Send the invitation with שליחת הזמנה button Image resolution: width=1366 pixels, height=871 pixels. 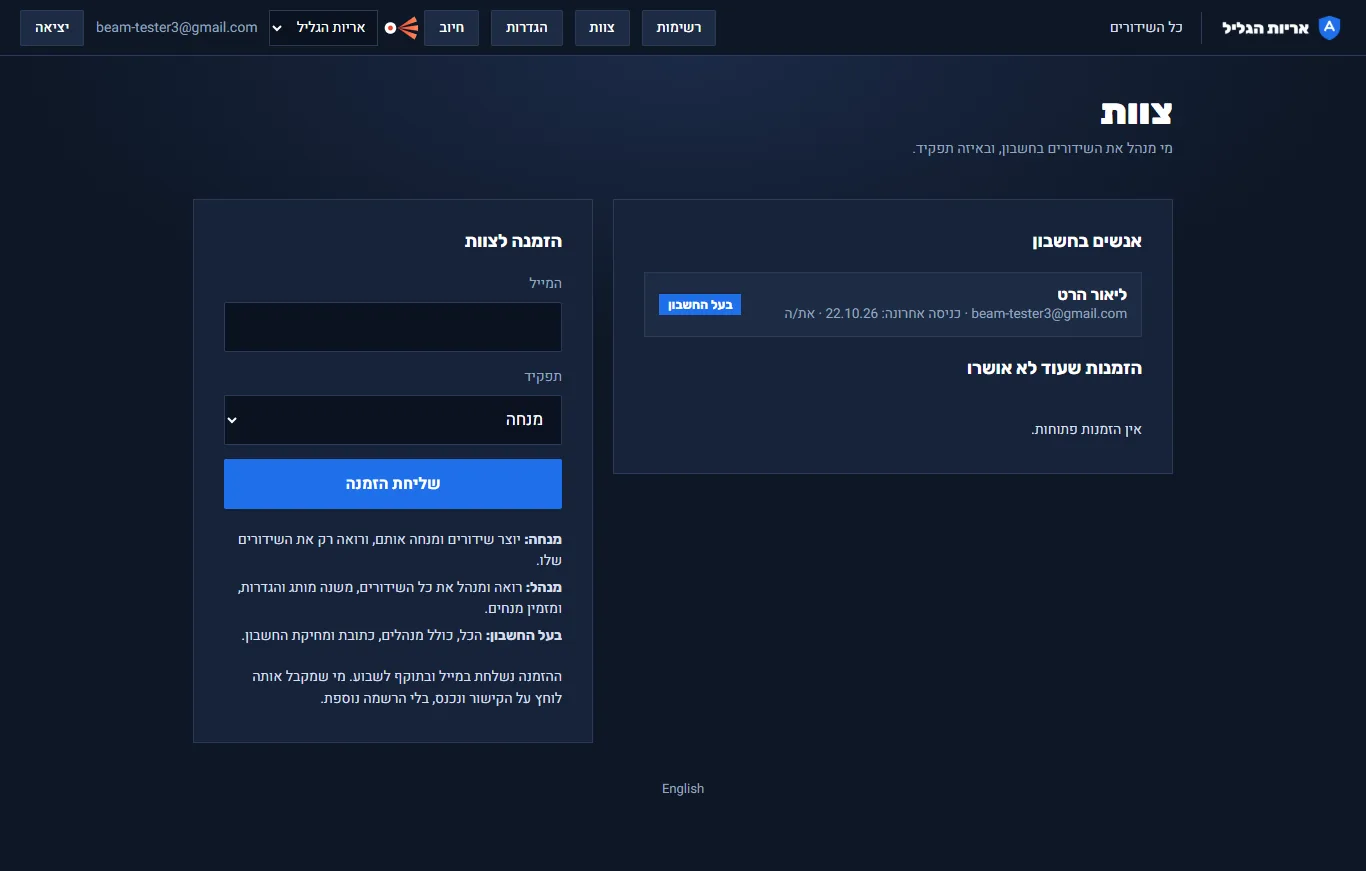point(392,484)
